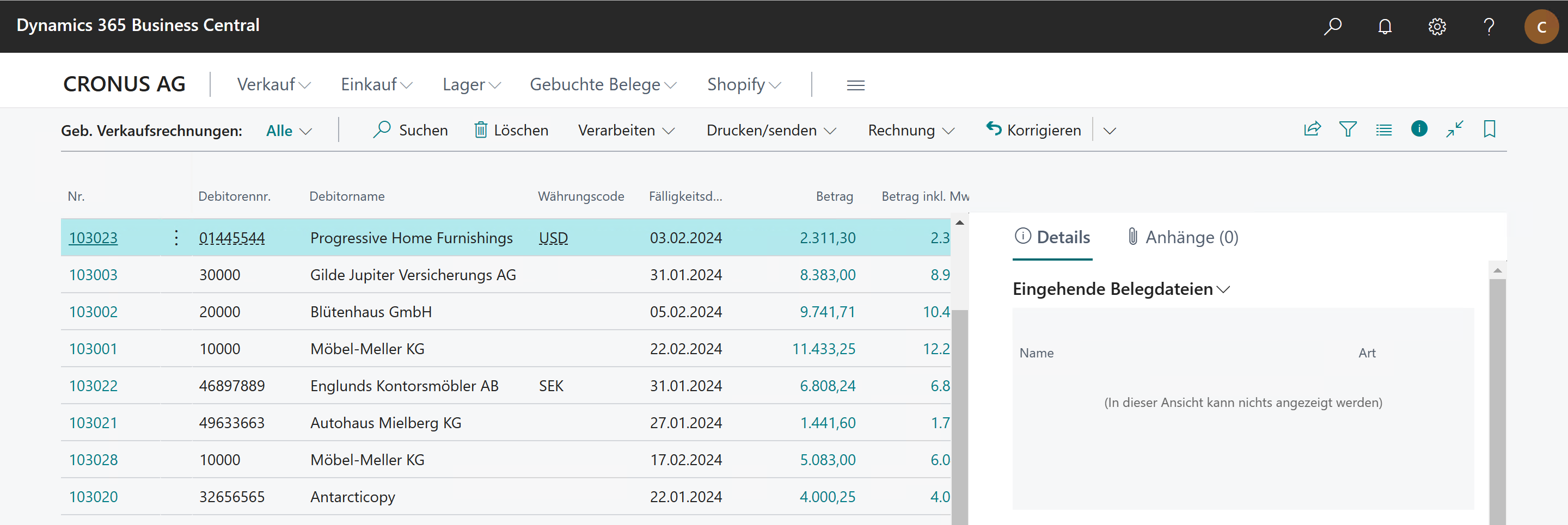Open the Alle view filter dropdown
The width and height of the screenshot is (1568, 525).
click(x=289, y=131)
